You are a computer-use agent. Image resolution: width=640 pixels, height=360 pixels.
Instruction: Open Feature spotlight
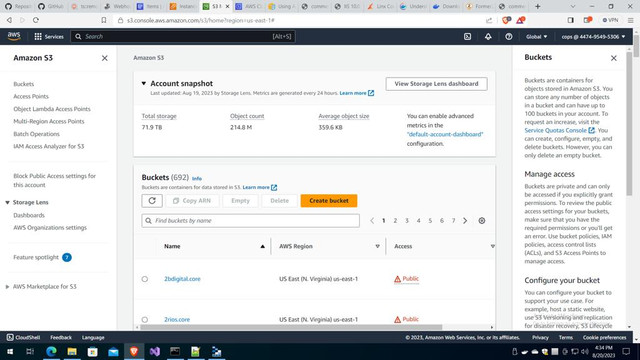[36, 257]
